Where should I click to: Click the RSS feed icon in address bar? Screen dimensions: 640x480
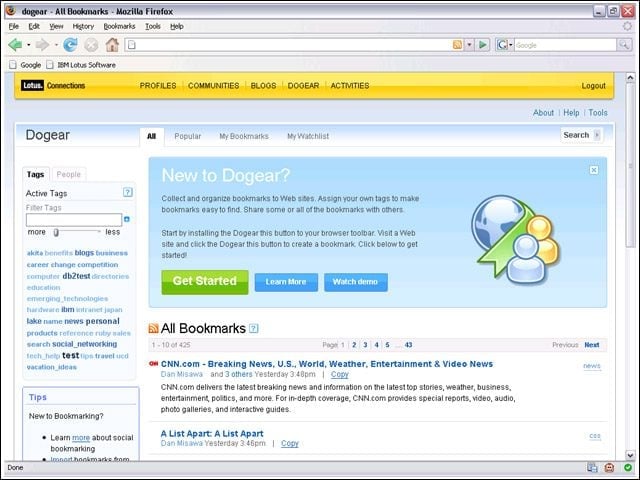pyautogui.click(x=458, y=44)
